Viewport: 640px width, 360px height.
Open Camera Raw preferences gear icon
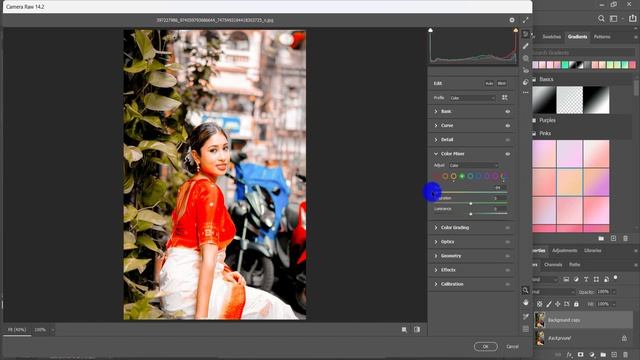click(512, 20)
